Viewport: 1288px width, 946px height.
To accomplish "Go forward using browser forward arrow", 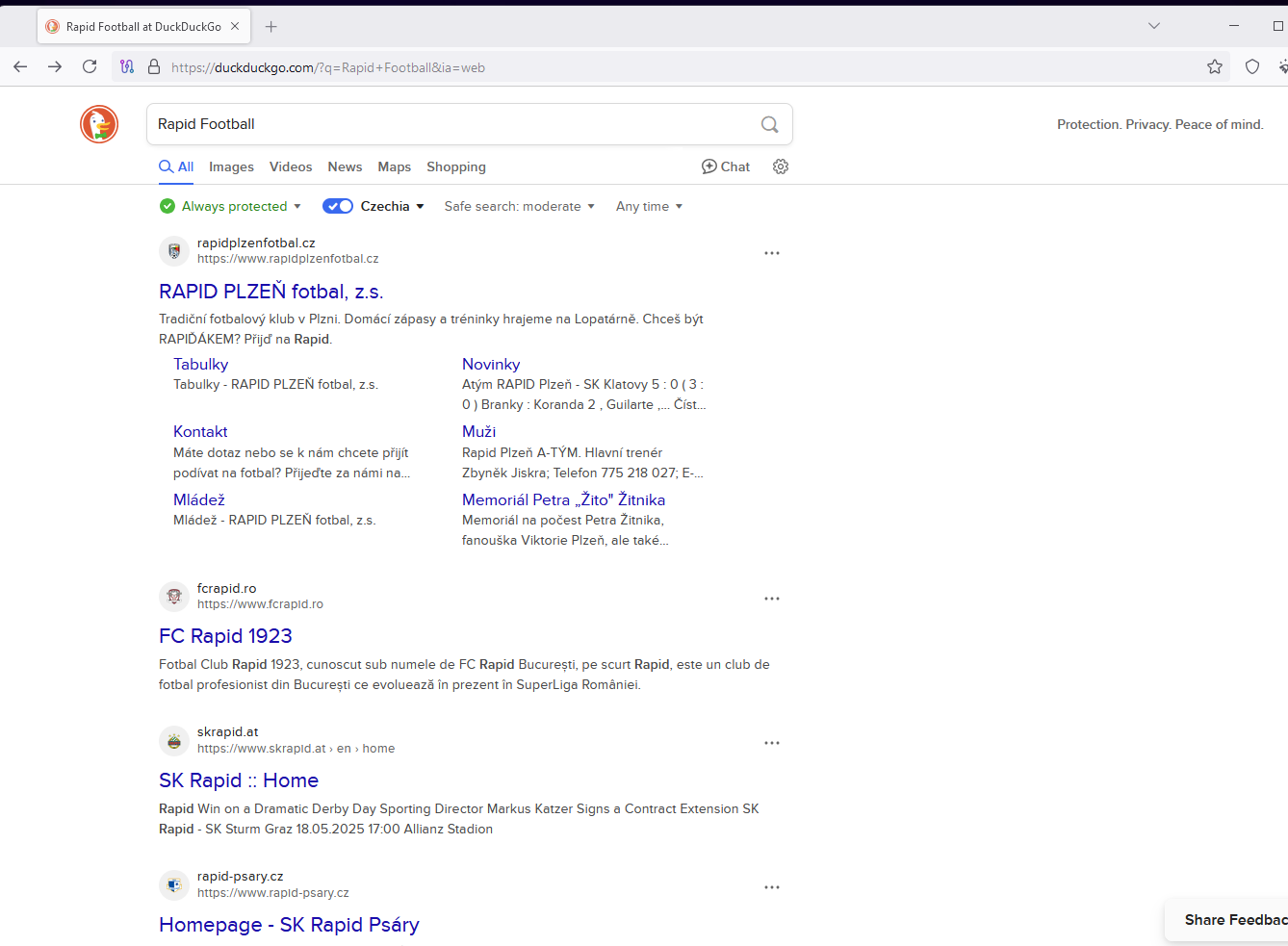I will click(x=55, y=66).
